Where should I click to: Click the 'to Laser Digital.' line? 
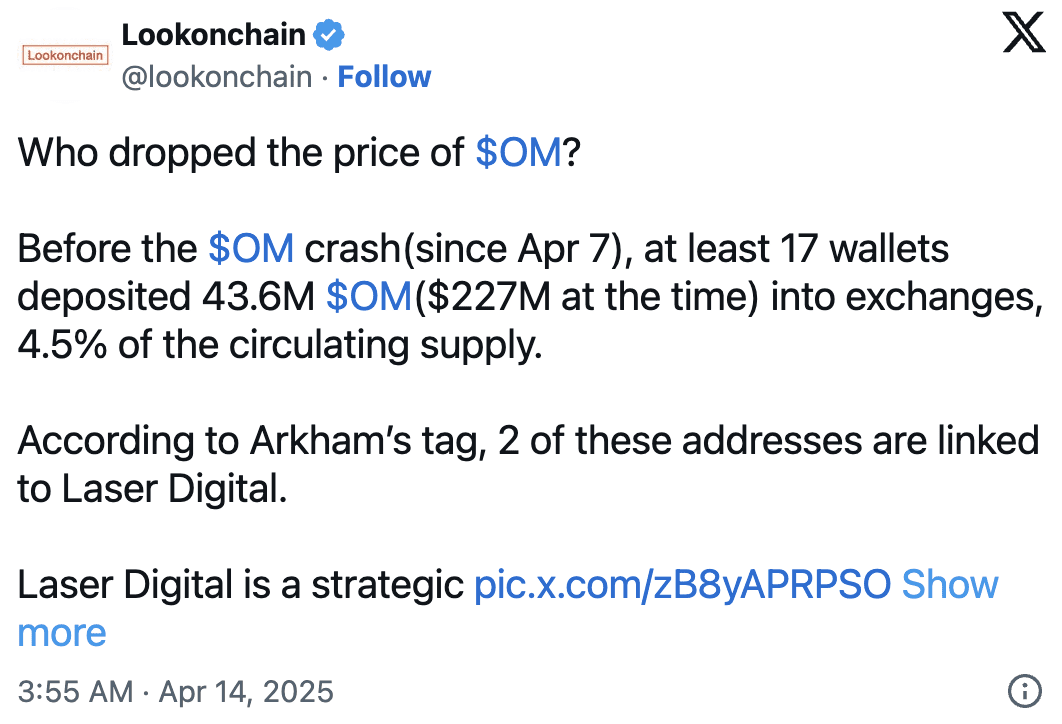coord(152,489)
